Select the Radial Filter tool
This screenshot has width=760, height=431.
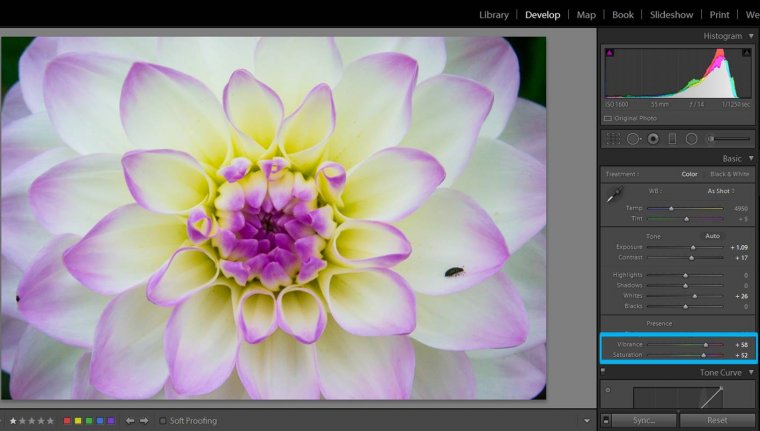click(692, 139)
